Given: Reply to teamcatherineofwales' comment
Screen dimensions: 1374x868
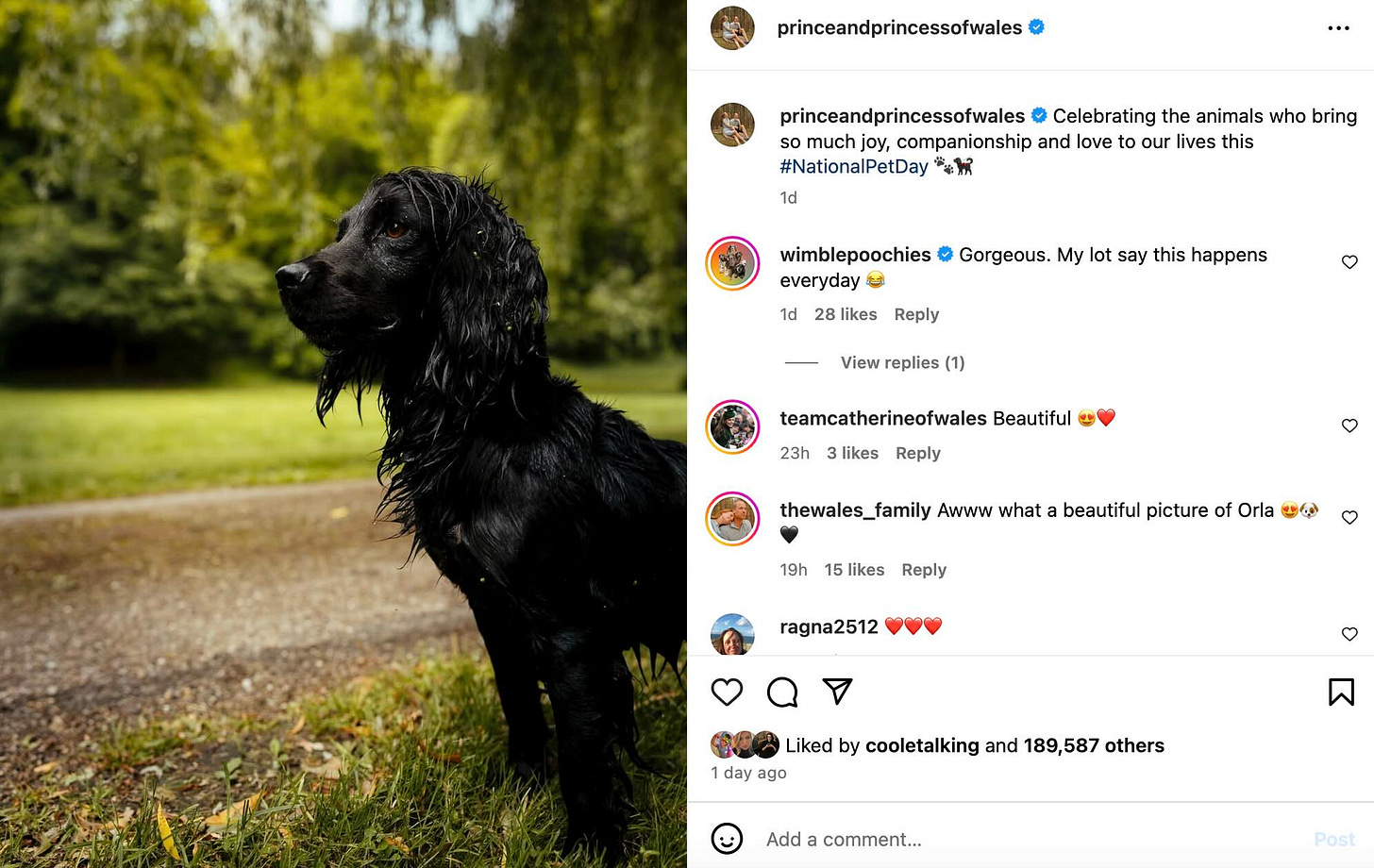Looking at the screenshot, I should [918, 453].
